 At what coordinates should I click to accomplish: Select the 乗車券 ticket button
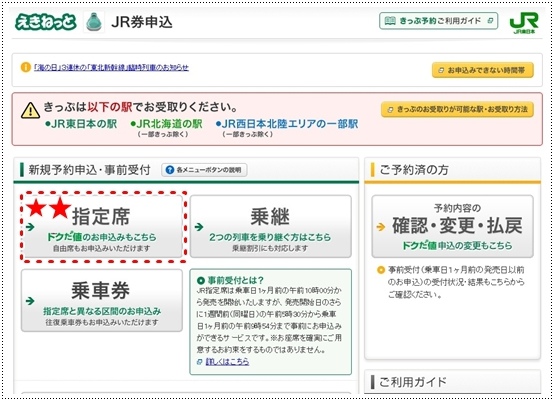click(x=102, y=300)
